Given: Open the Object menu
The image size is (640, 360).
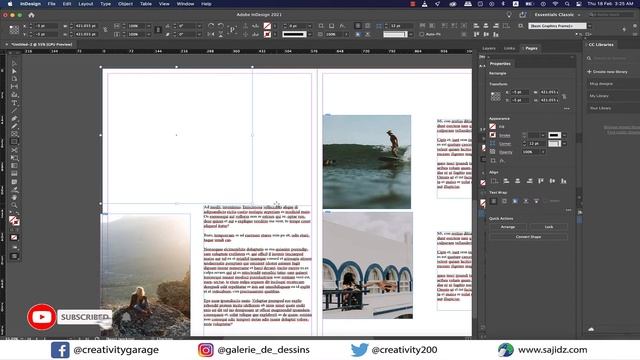Looking at the screenshot, I should tap(125, 4).
